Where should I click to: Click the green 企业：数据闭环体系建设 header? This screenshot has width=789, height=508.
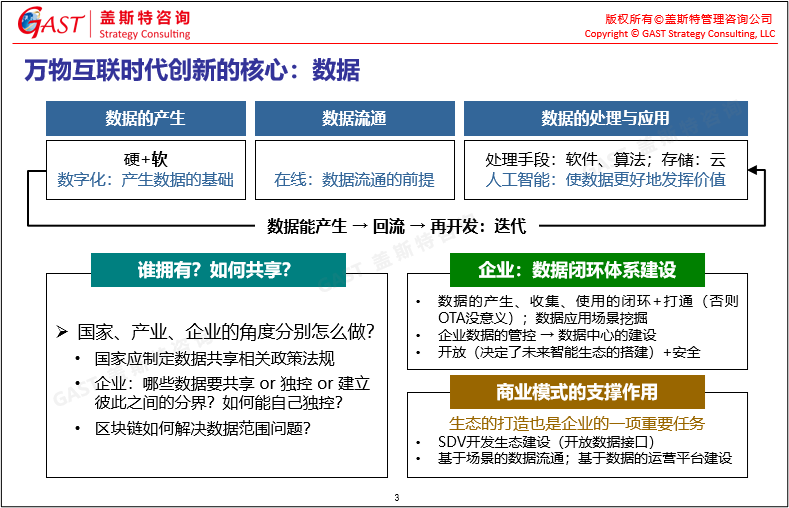tap(577, 270)
